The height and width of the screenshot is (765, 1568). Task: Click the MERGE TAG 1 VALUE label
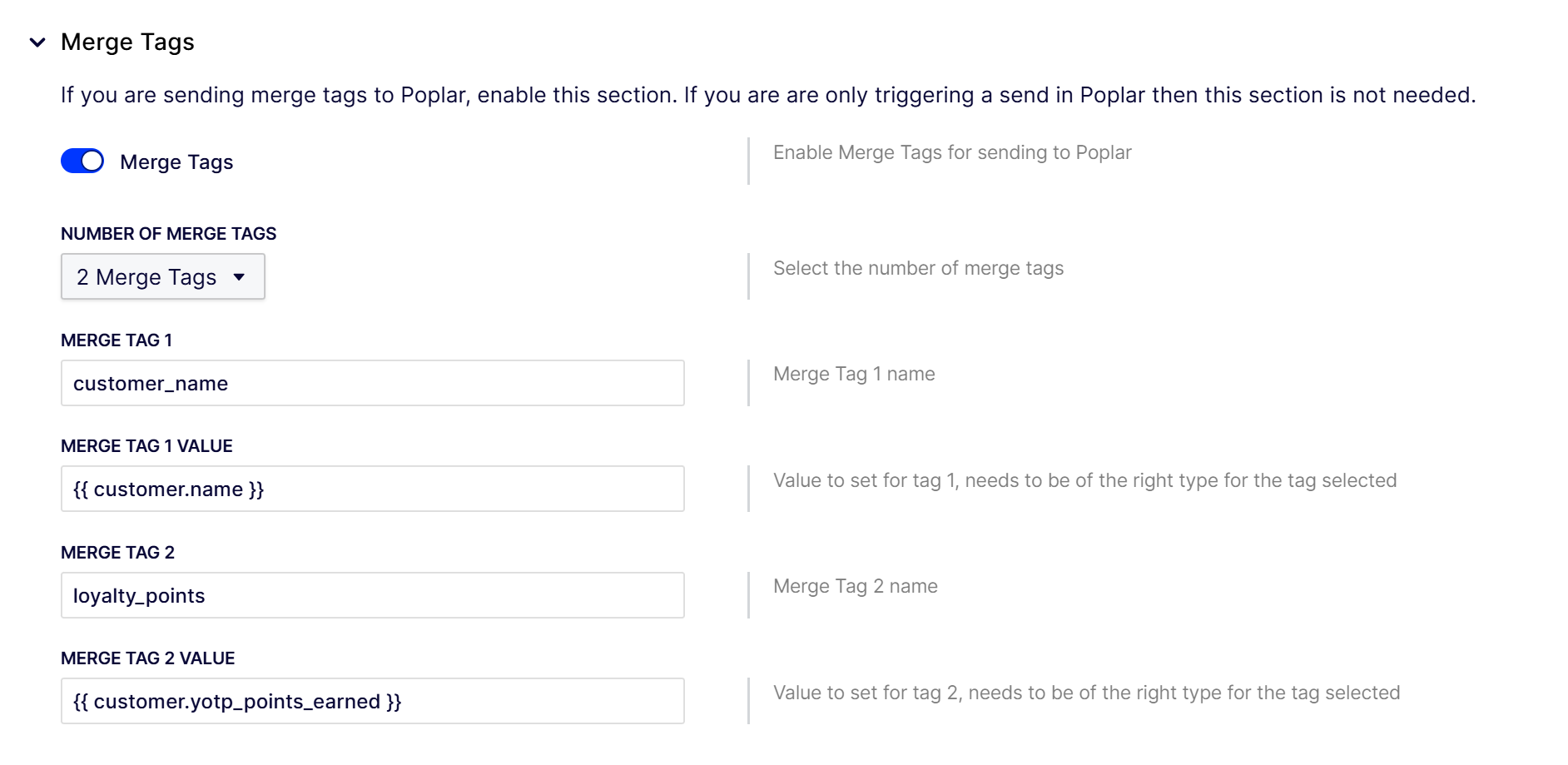point(146,446)
